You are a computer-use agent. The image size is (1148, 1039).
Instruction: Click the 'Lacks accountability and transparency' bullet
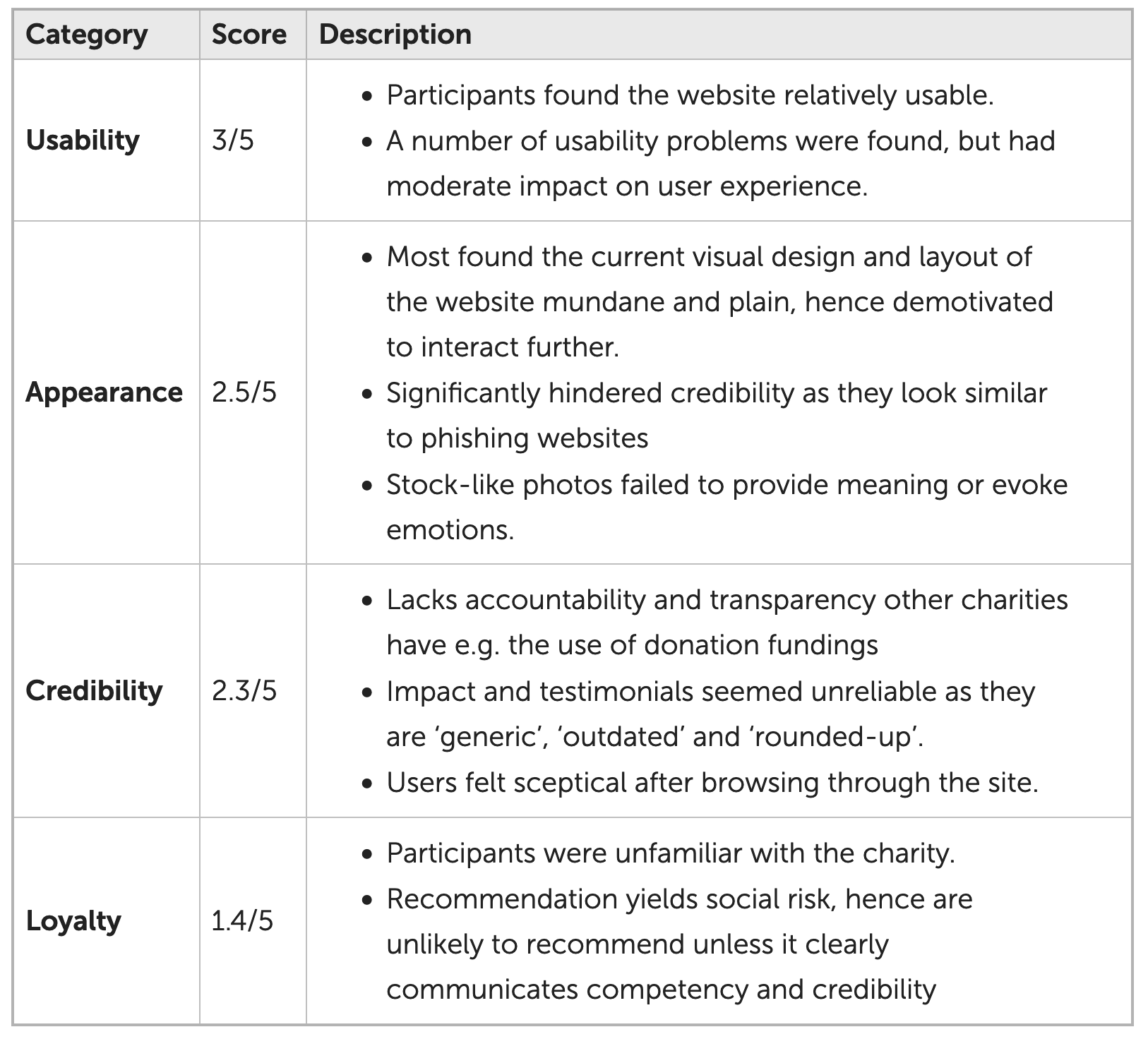tap(727, 623)
